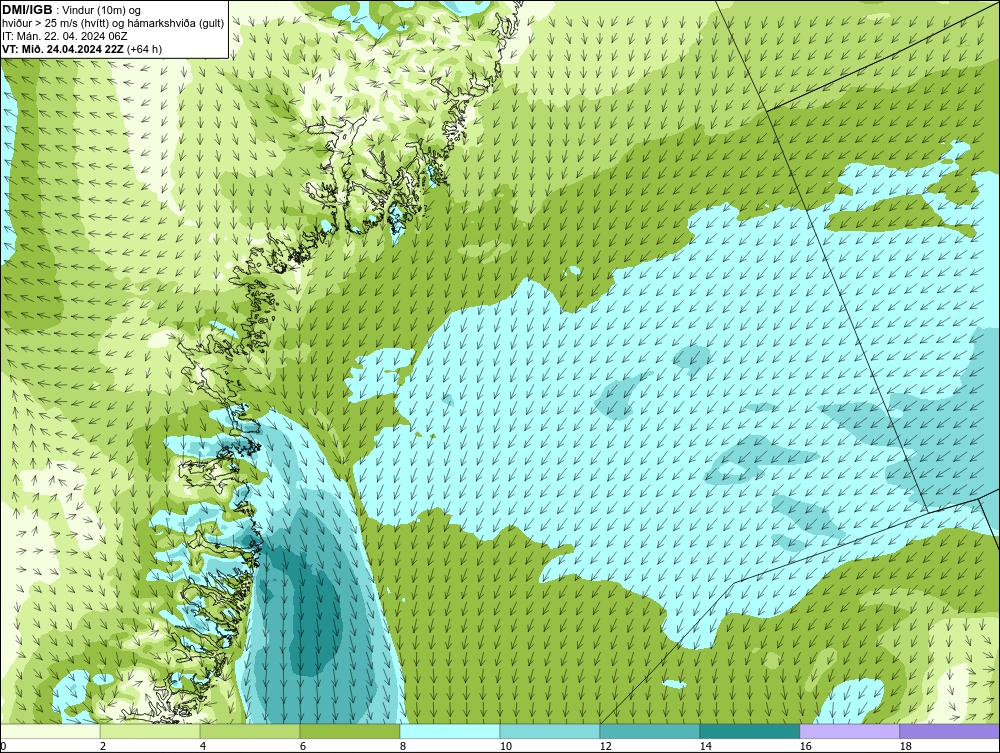
Task: Click the legend label '4'
Action: point(203,746)
